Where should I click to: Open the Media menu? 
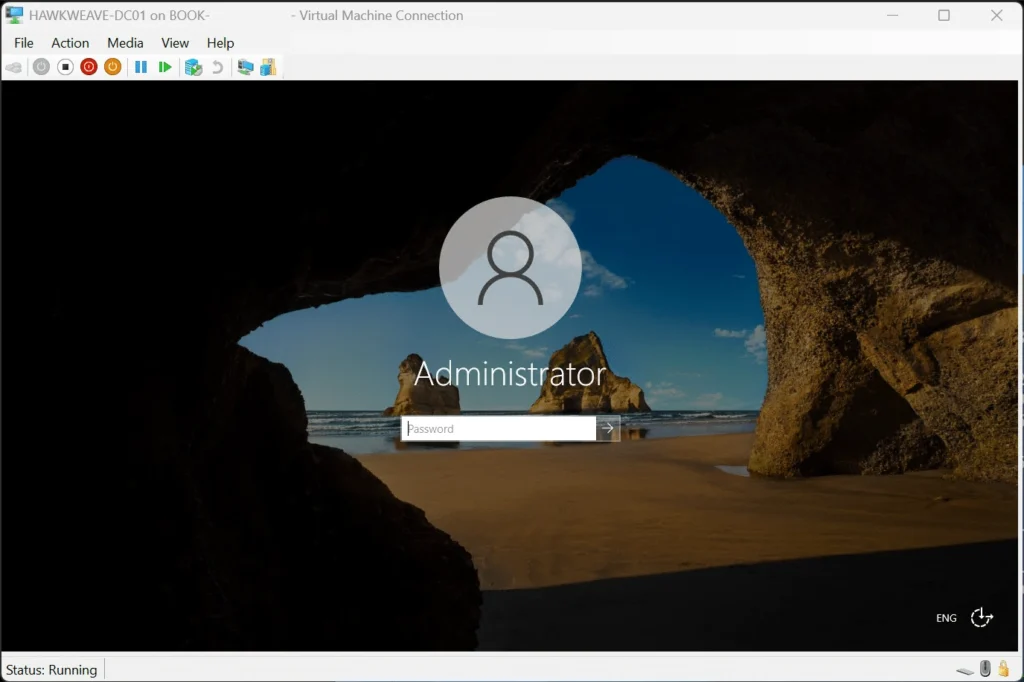[x=125, y=43]
